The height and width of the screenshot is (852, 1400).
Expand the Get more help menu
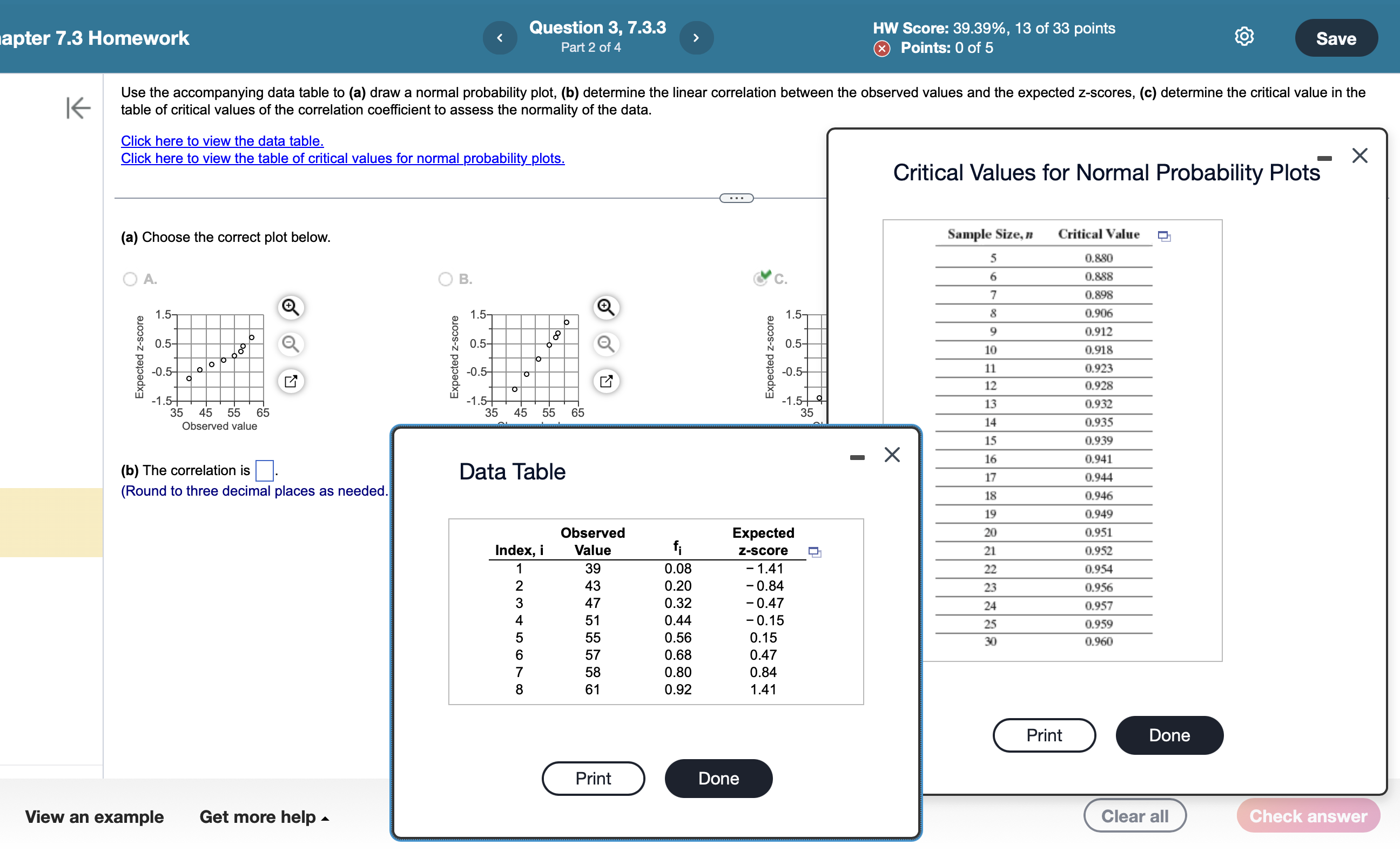(262, 816)
